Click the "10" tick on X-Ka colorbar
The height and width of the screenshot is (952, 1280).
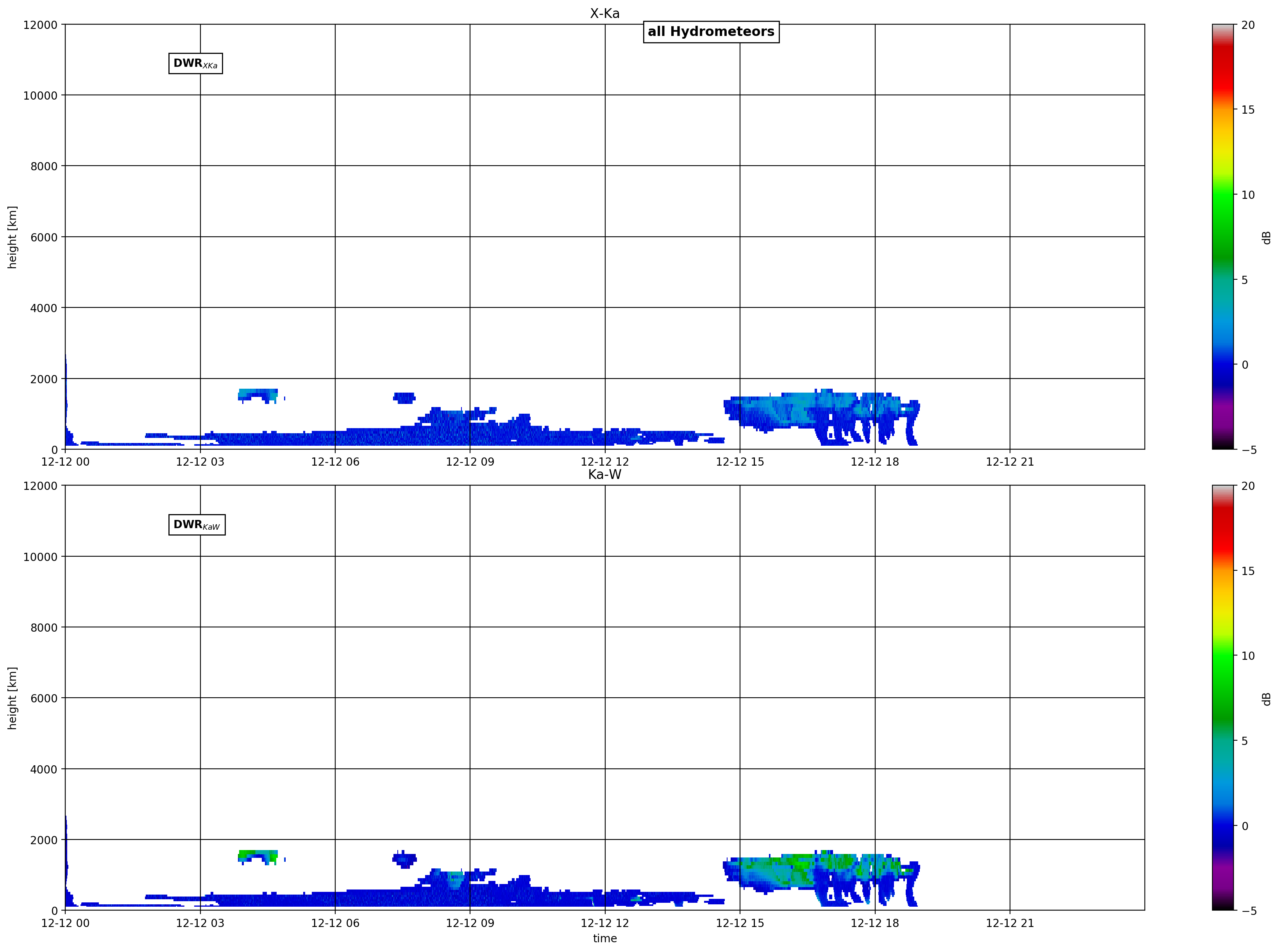(x=1248, y=195)
